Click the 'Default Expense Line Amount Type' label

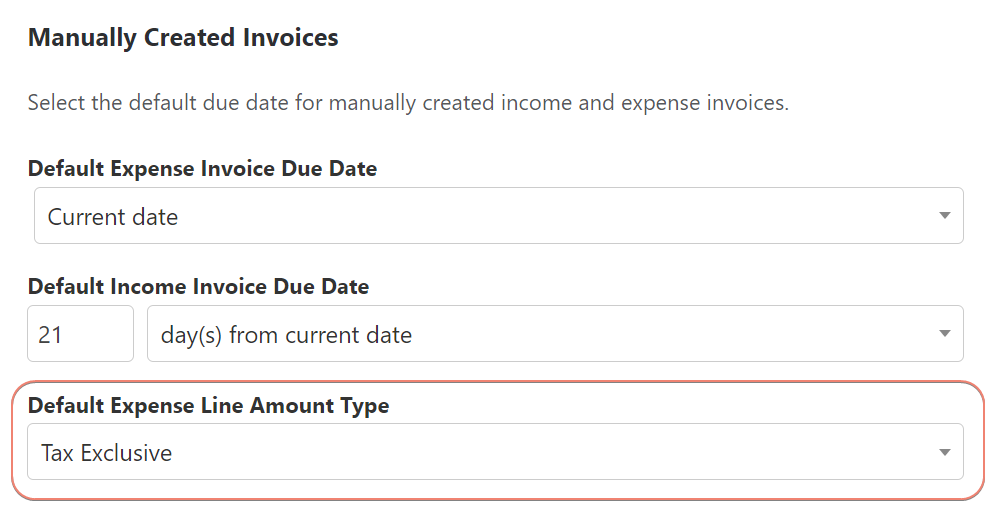pyautogui.click(x=208, y=406)
